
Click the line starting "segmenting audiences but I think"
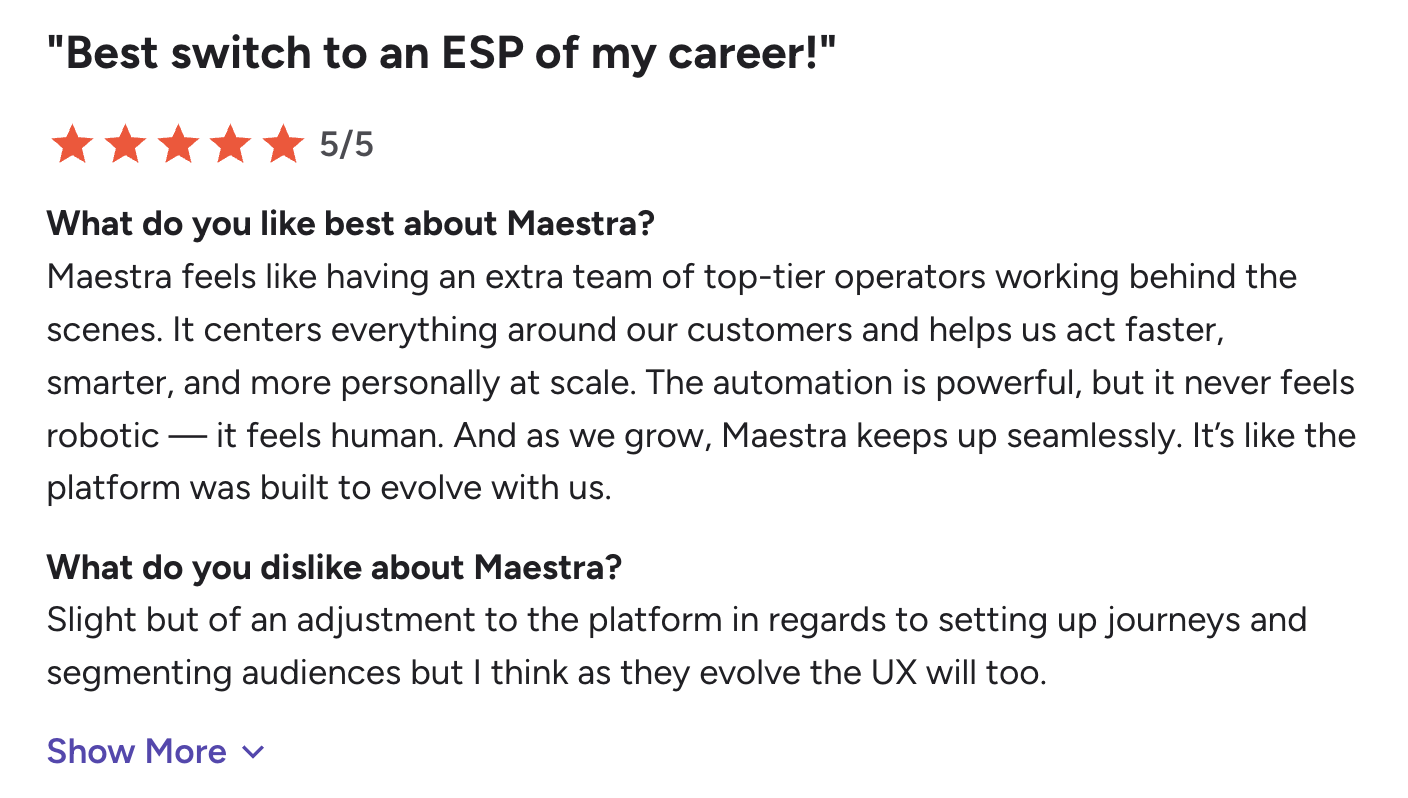(x=546, y=673)
